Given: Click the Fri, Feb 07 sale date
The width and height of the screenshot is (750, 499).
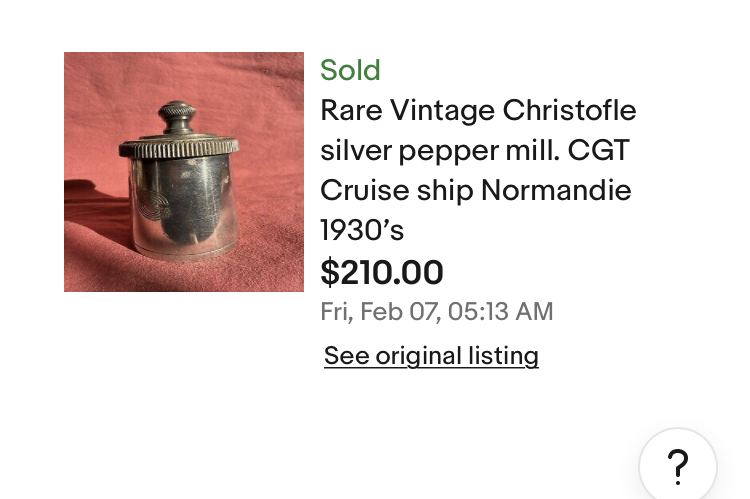Looking at the screenshot, I should [380, 311].
